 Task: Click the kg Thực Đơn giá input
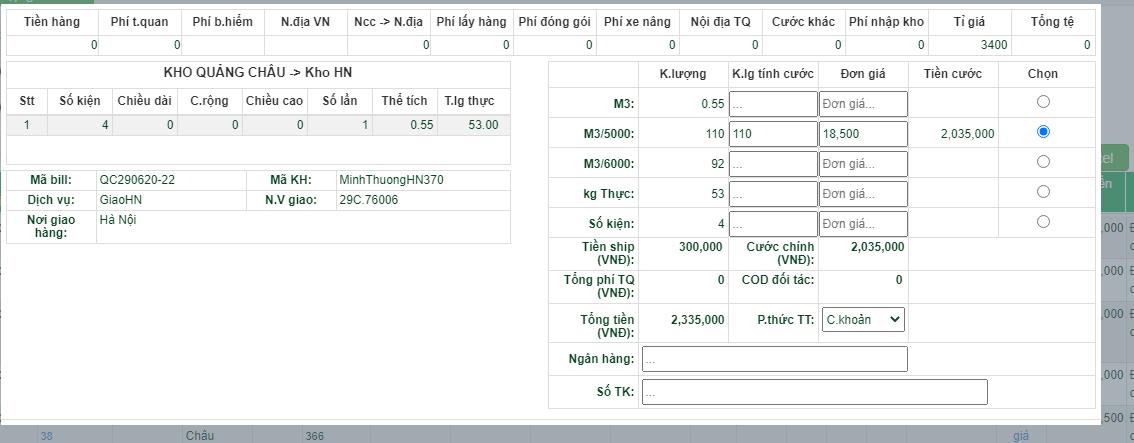(863, 194)
